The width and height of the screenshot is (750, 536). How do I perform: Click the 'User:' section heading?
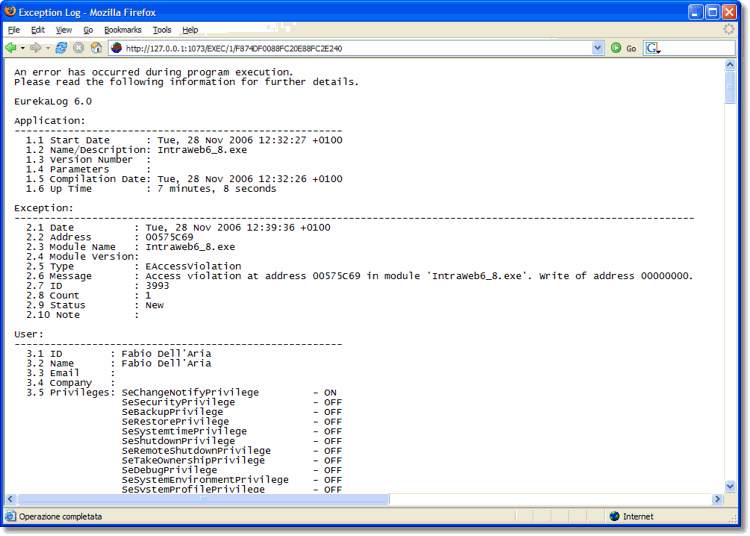point(29,334)
